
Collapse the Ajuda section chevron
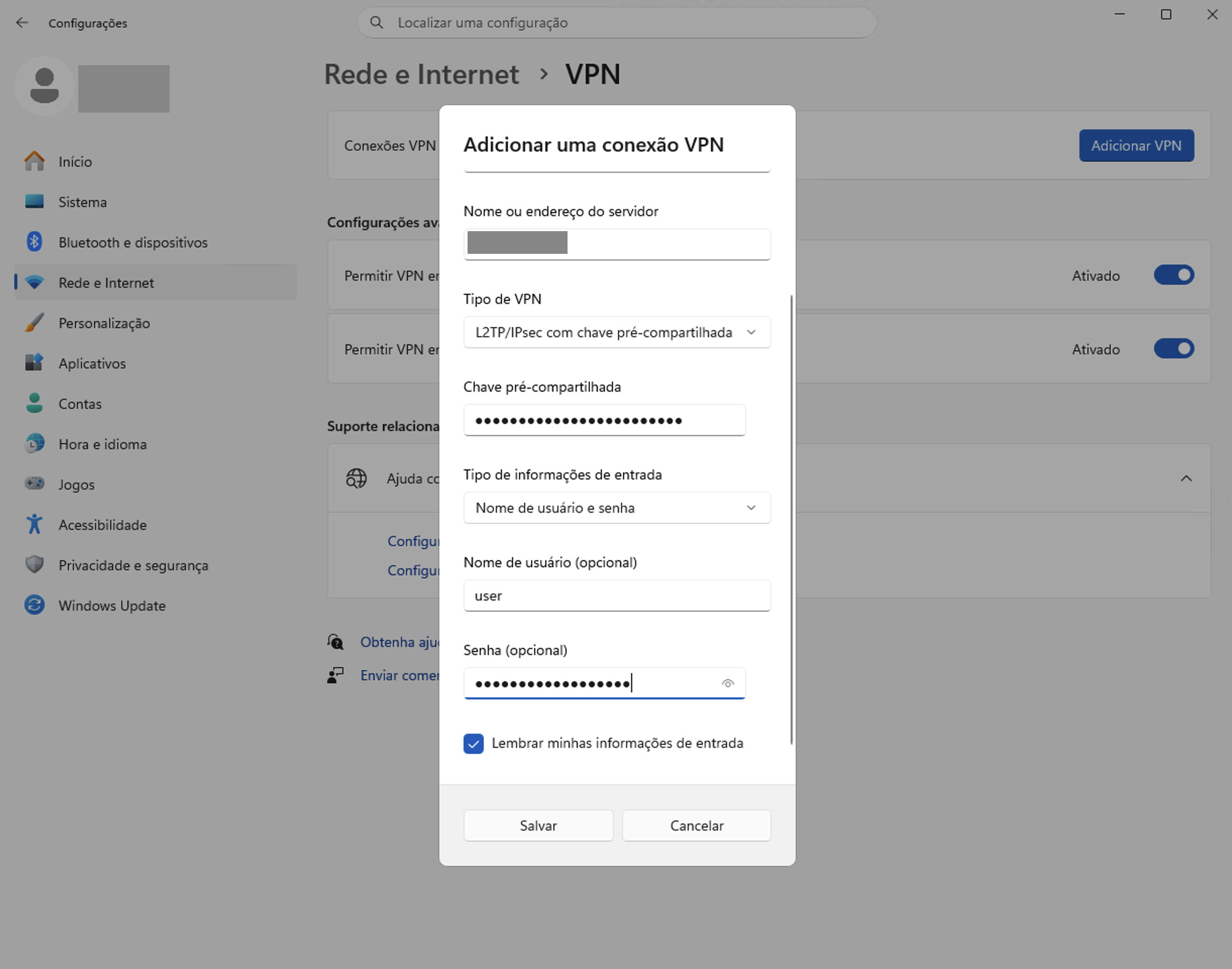coord(1186,478)
